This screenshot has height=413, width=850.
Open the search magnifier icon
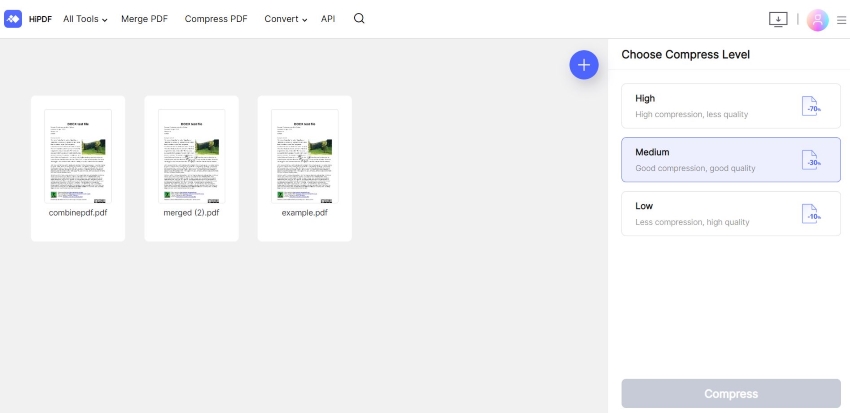359,18
